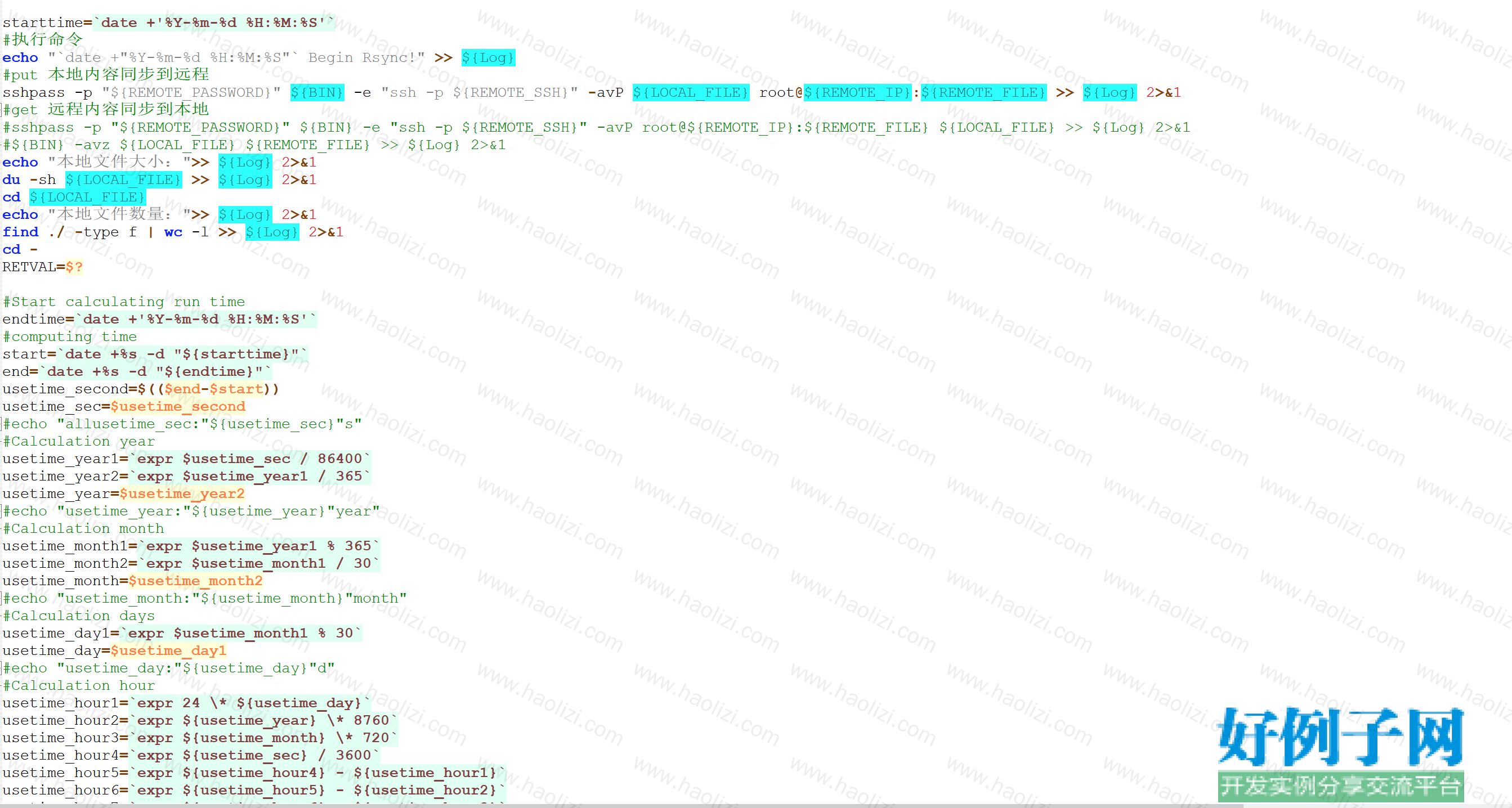Click "${REMOTE_PASSWORD}" in the uncommented sshpass line
Viewport: 1512px width, 808px height.
191,93
